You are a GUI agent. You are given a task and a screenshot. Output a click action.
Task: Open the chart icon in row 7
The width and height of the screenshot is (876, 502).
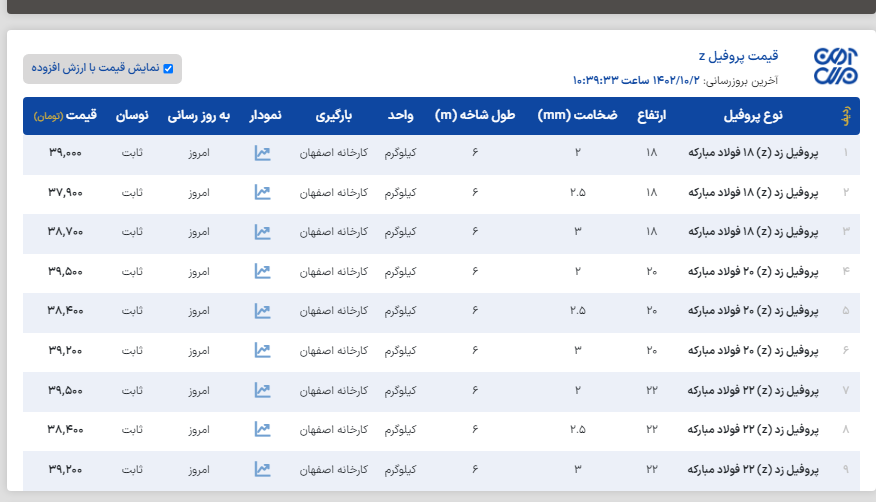[x=262, y=390]
